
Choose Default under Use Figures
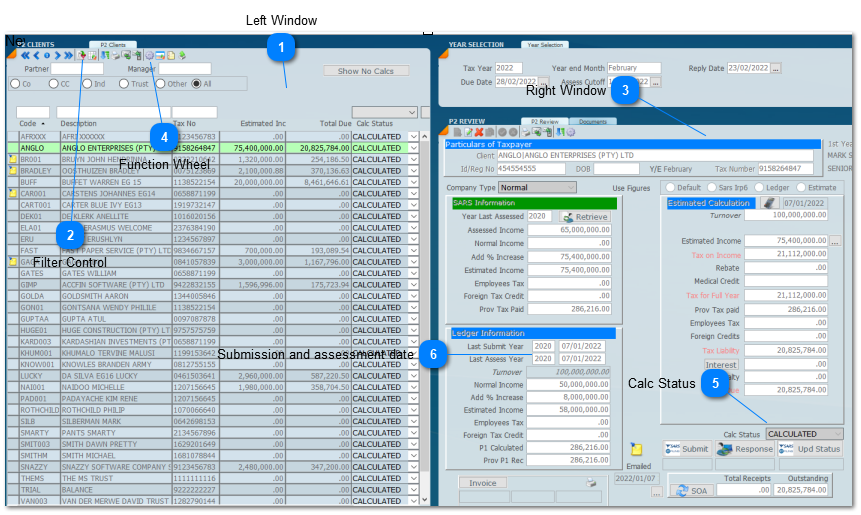click(670, 188)
